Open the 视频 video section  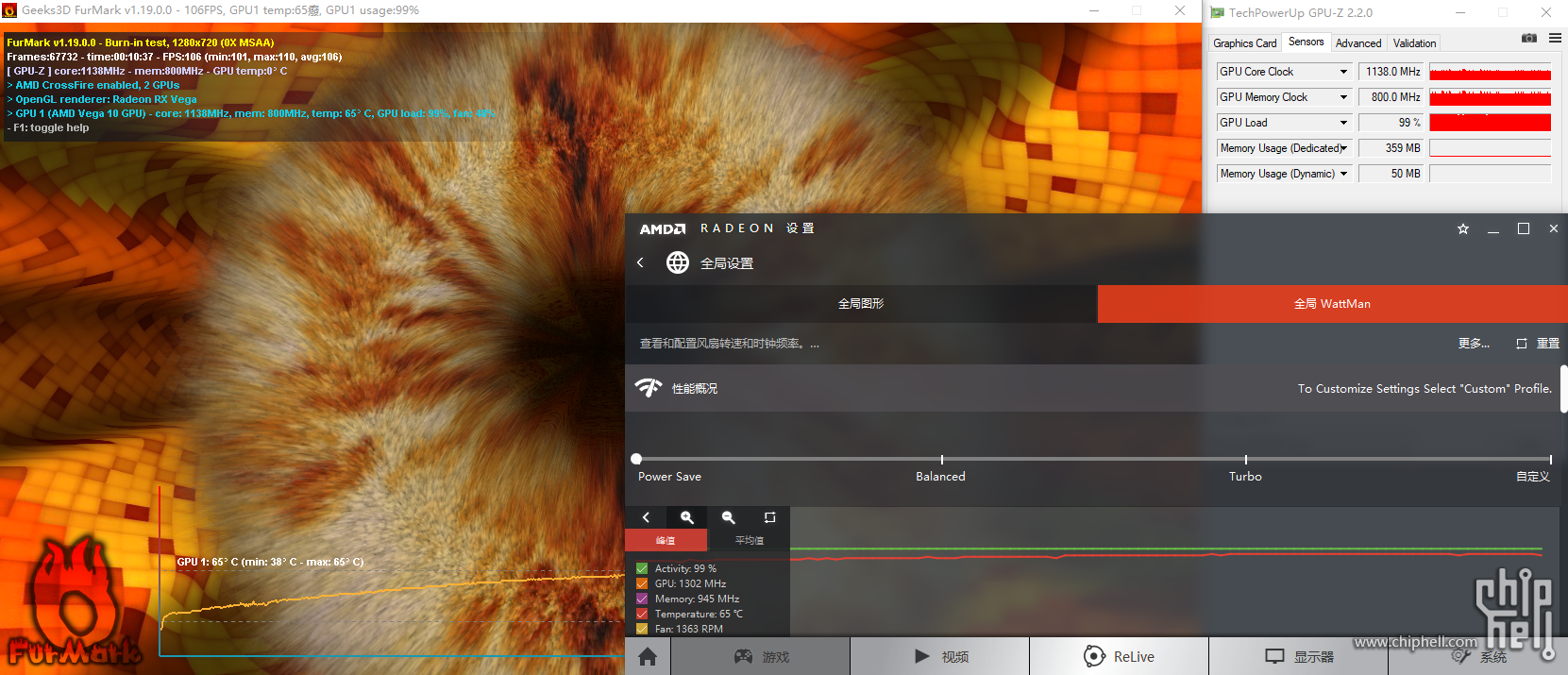(940, 656)
